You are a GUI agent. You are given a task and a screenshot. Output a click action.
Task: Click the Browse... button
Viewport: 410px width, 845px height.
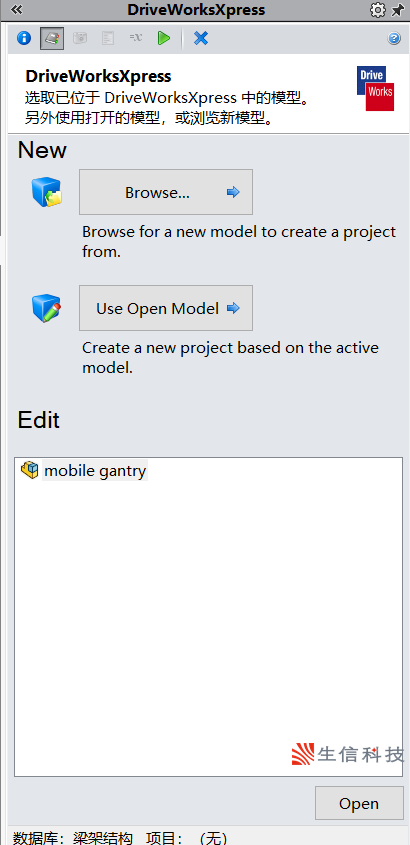coord(166,192)
